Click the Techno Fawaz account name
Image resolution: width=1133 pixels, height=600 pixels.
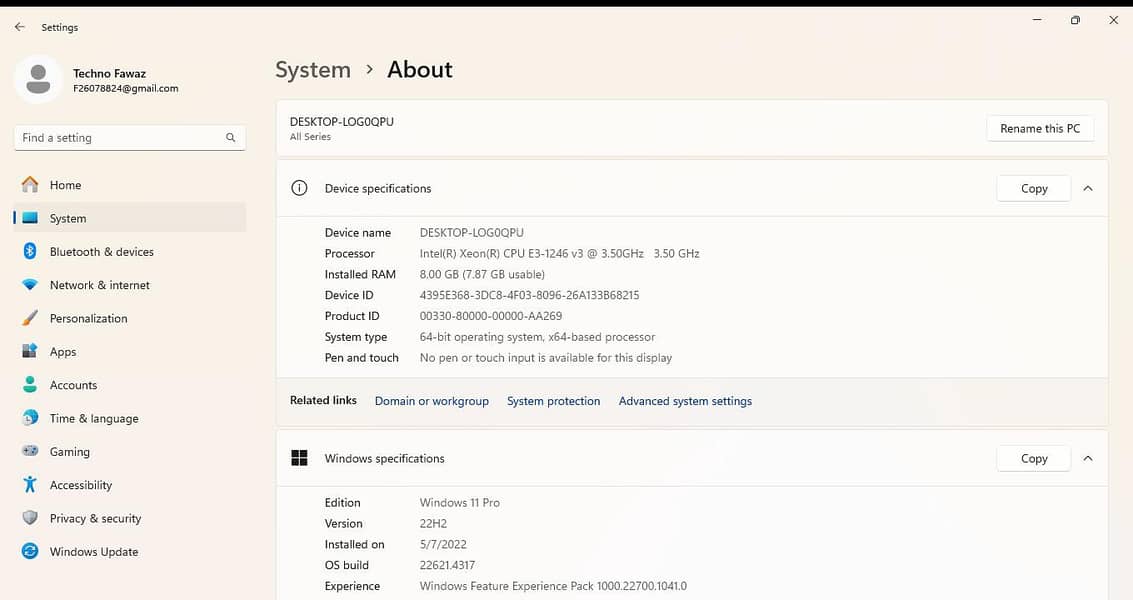[109, 73]
